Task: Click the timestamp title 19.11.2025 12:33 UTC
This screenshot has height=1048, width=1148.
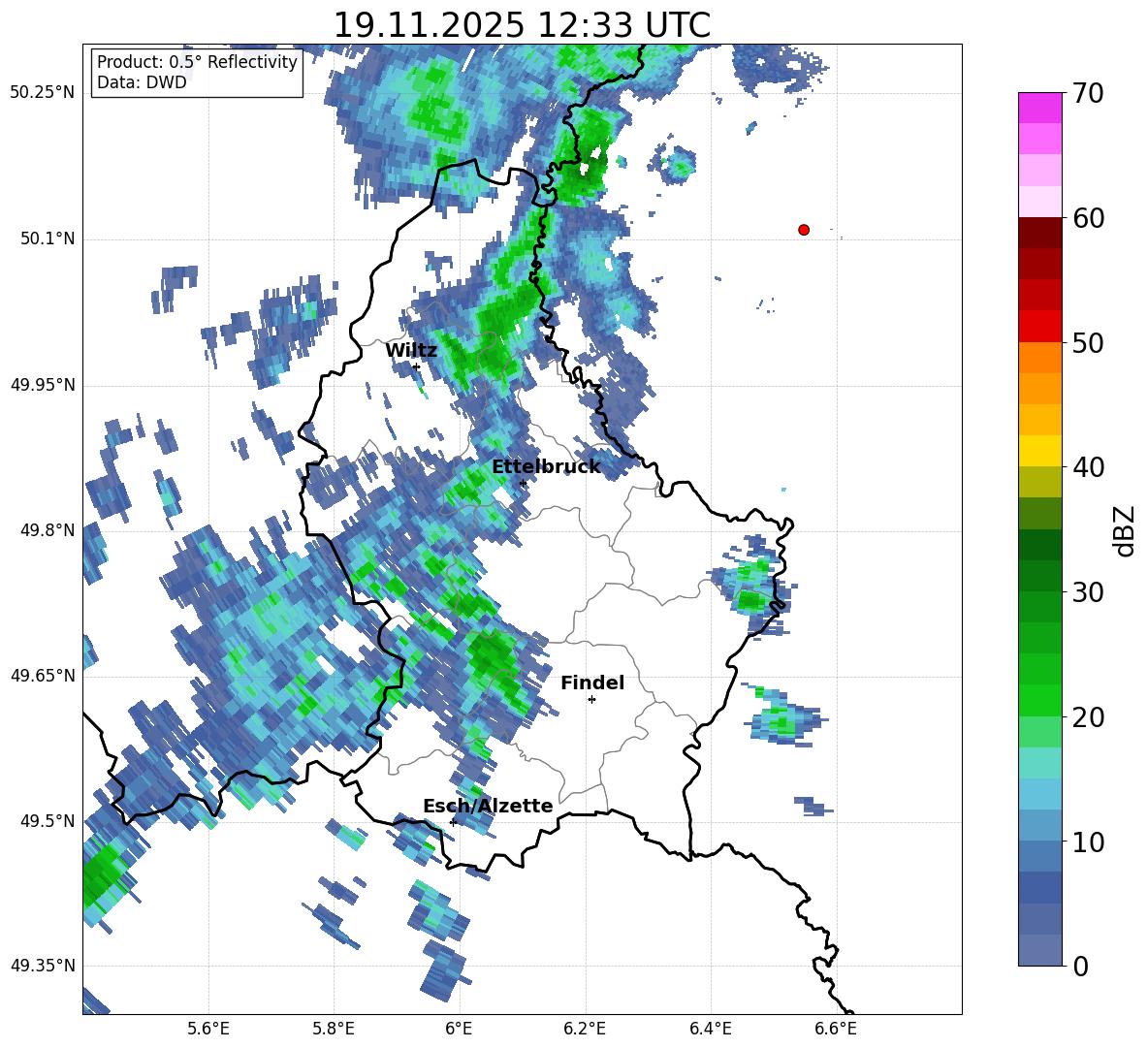Action: tap(522, 25)
